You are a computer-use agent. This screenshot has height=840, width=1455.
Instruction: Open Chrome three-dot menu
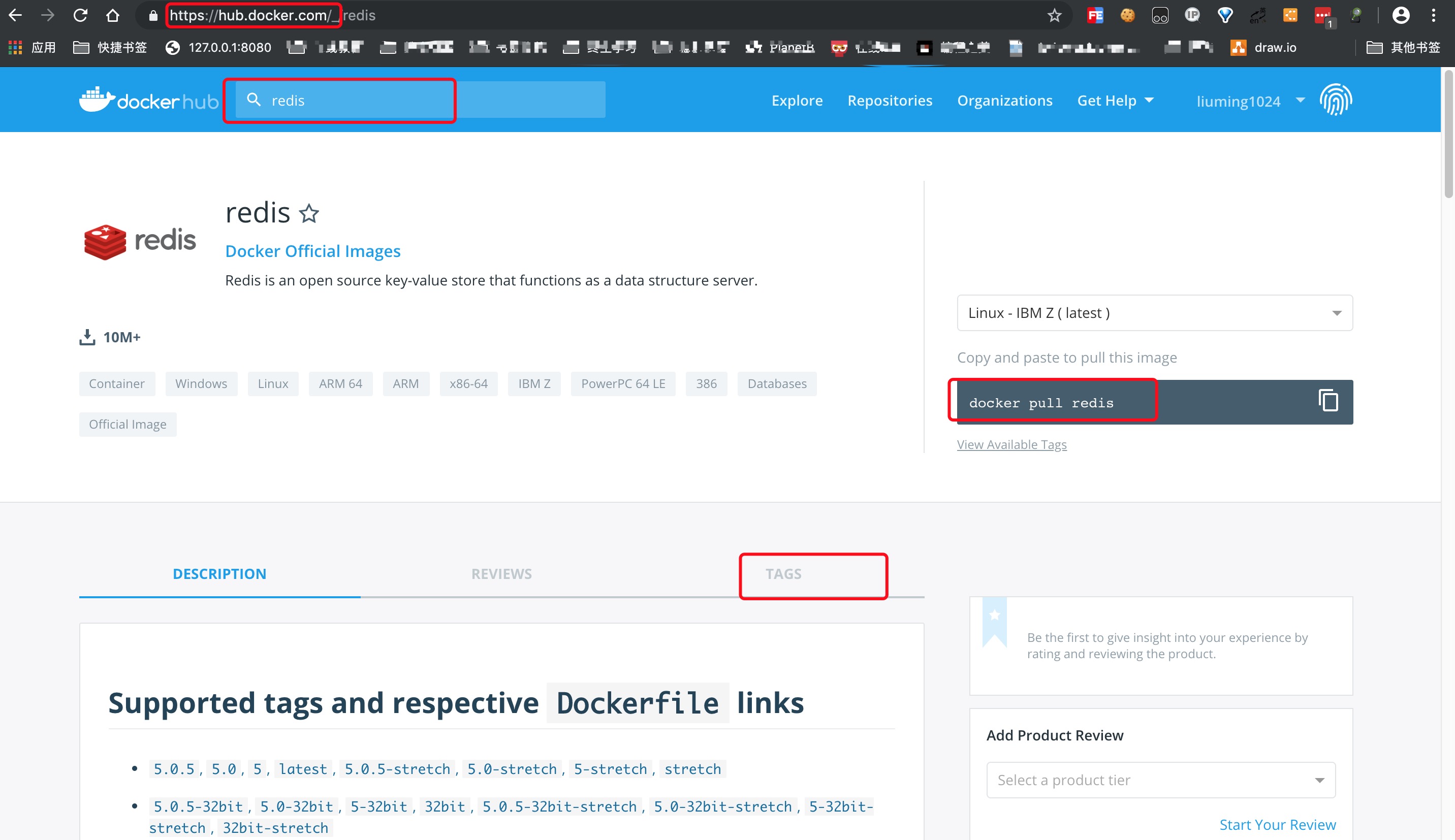pyautogui.click(x=1433, y=16)
